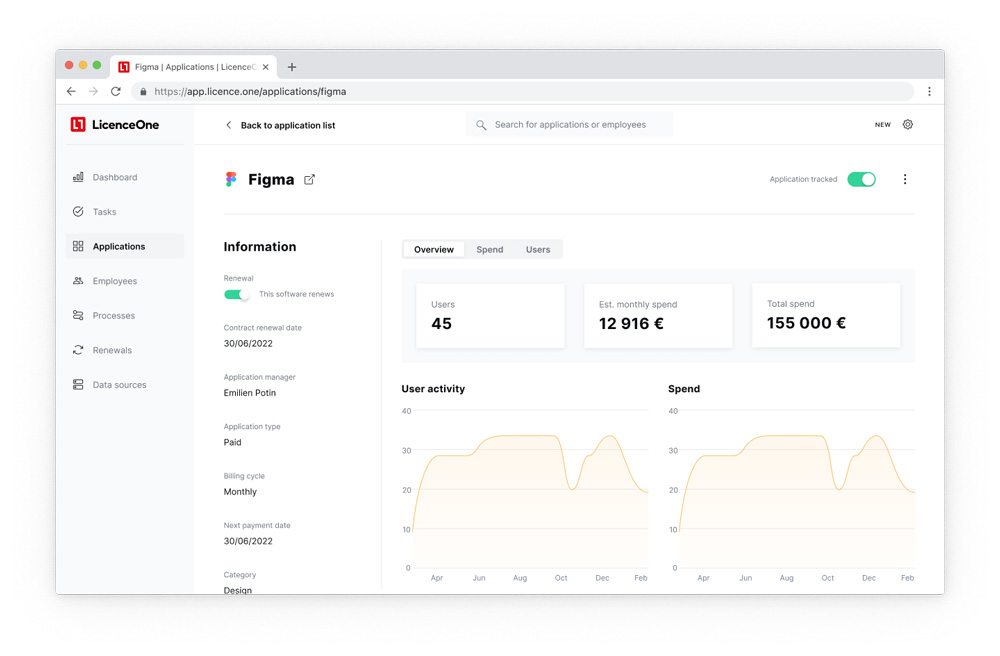Click the Spend chart title
This screenshot has height=656, width=1000.
pos(684,389)
